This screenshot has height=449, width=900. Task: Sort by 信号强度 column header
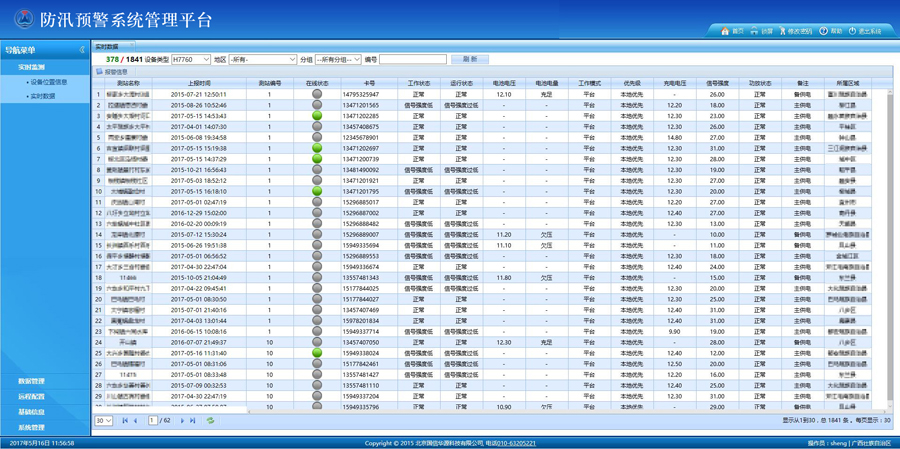[x=717, y=83]
